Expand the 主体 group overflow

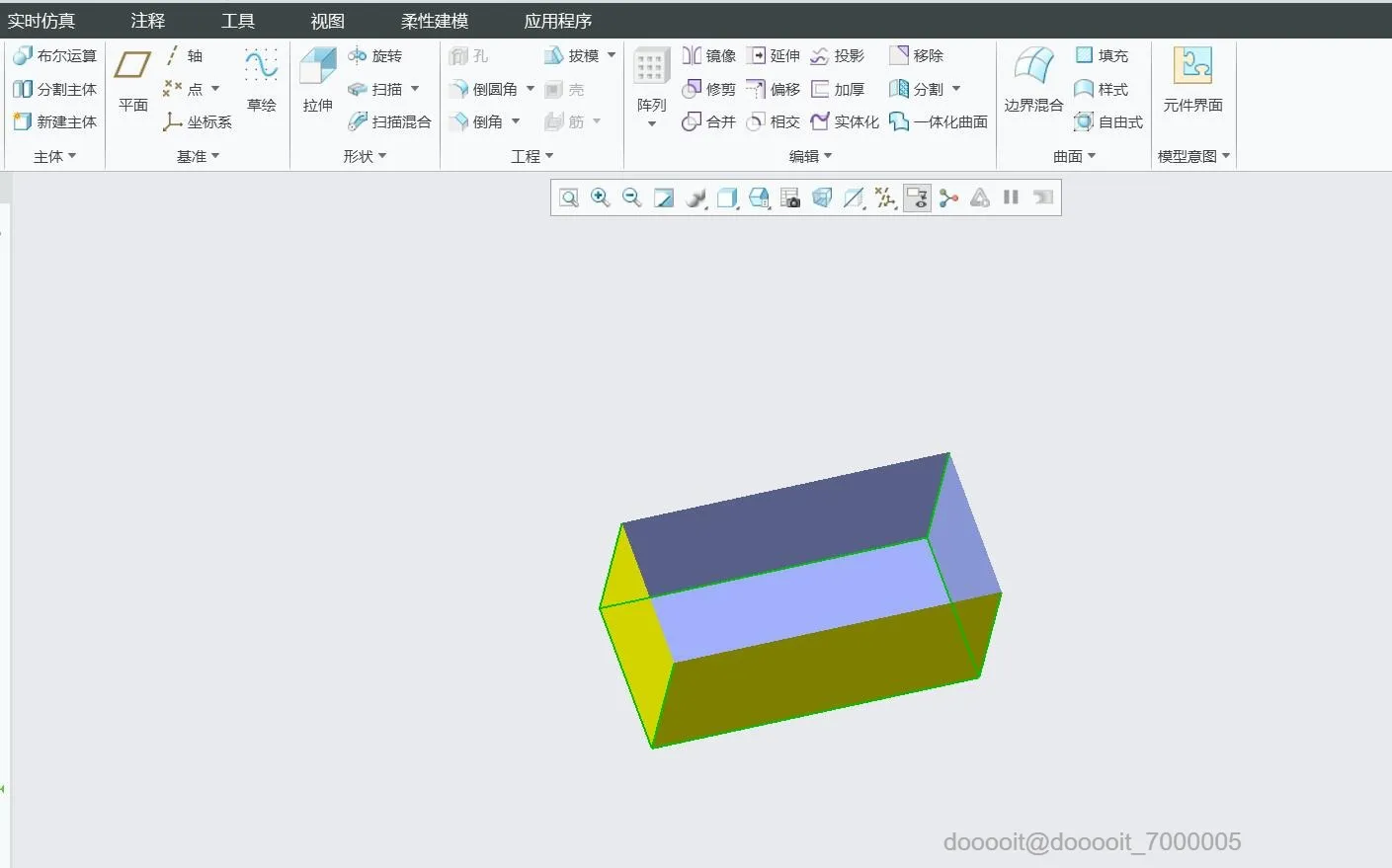(55, 156)
